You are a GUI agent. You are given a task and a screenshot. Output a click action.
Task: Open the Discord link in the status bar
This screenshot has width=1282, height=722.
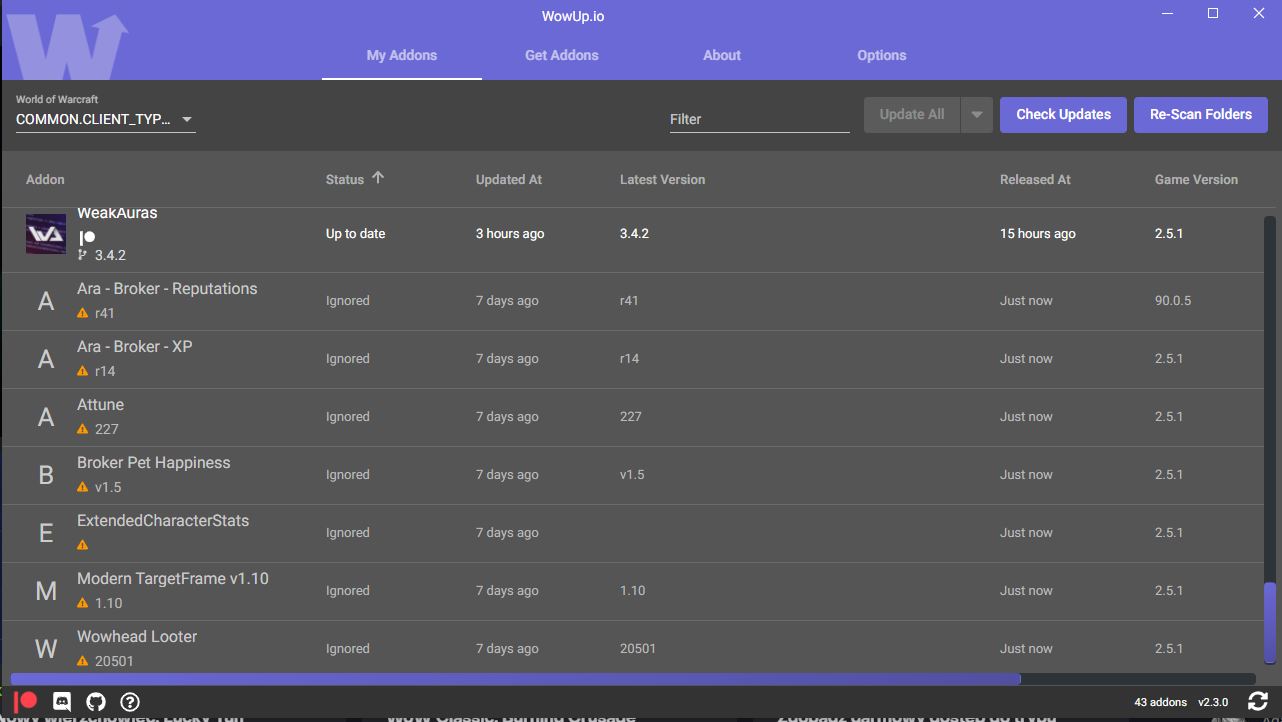(x=61, y=701)
